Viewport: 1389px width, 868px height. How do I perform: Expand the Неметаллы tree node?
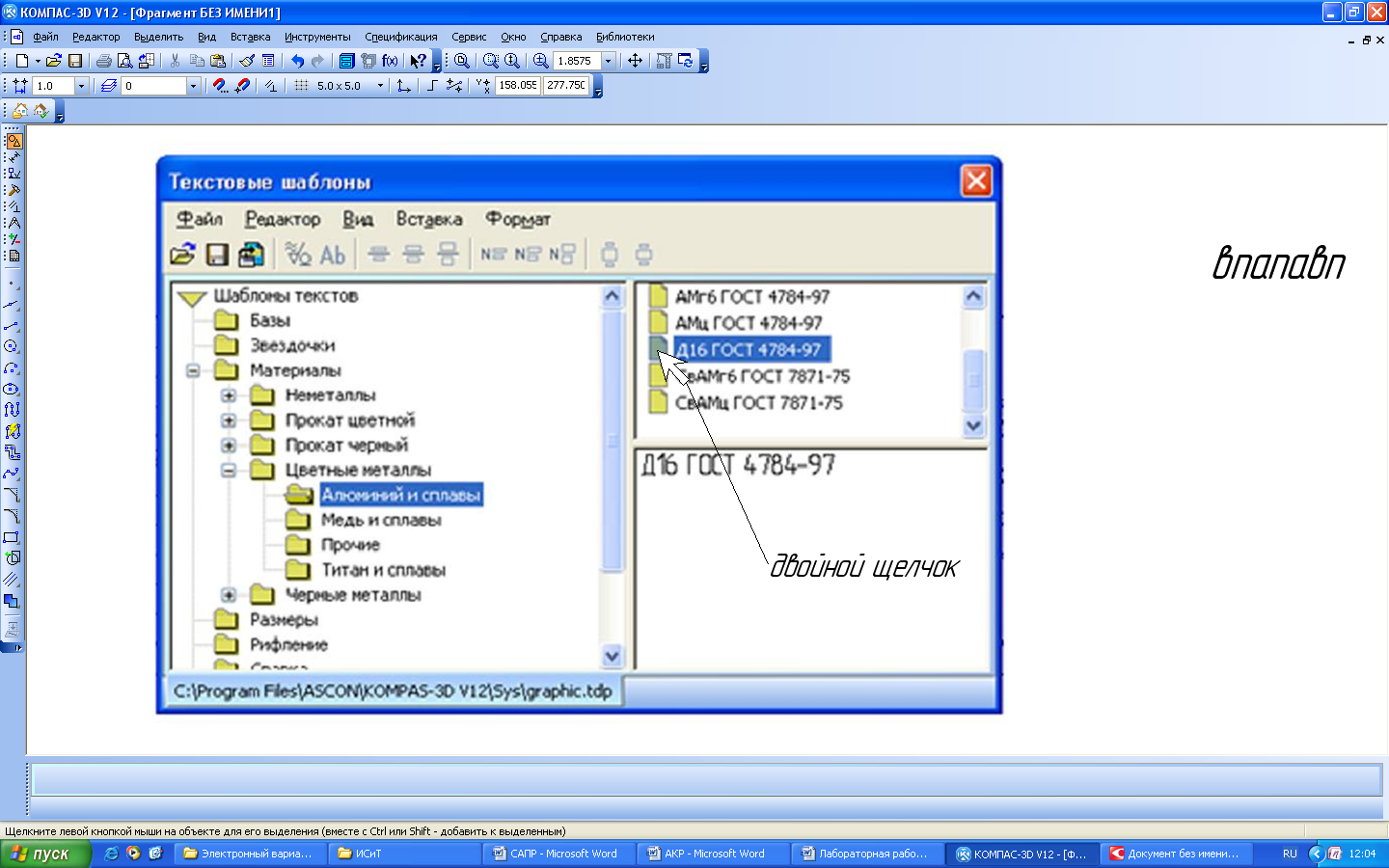(229, 395)
